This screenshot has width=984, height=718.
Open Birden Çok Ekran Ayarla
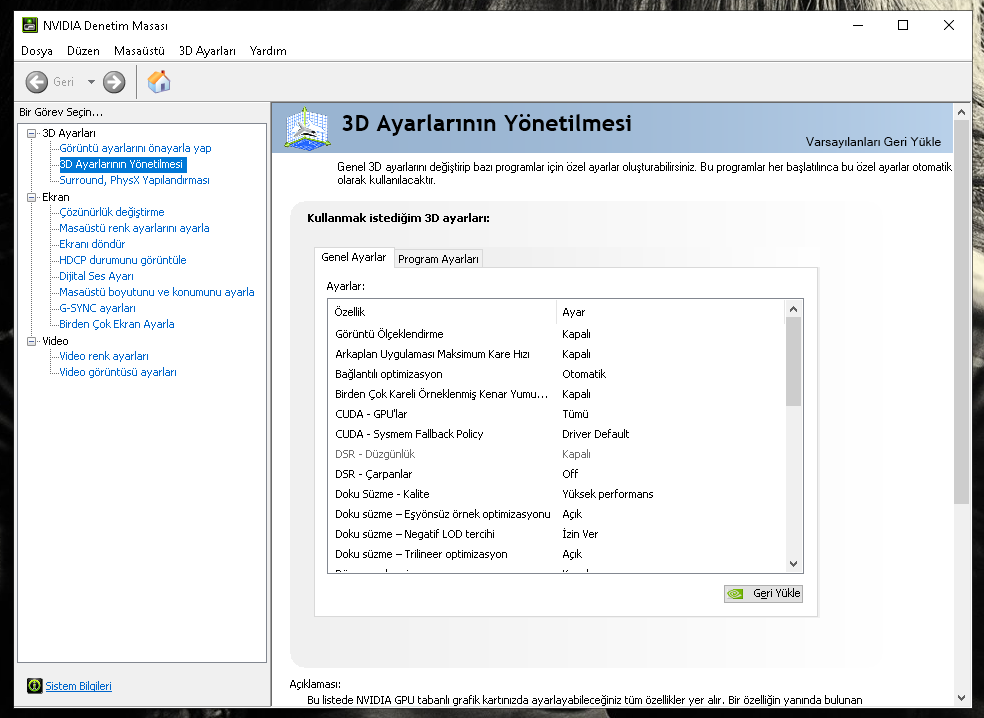pos(117,324)
